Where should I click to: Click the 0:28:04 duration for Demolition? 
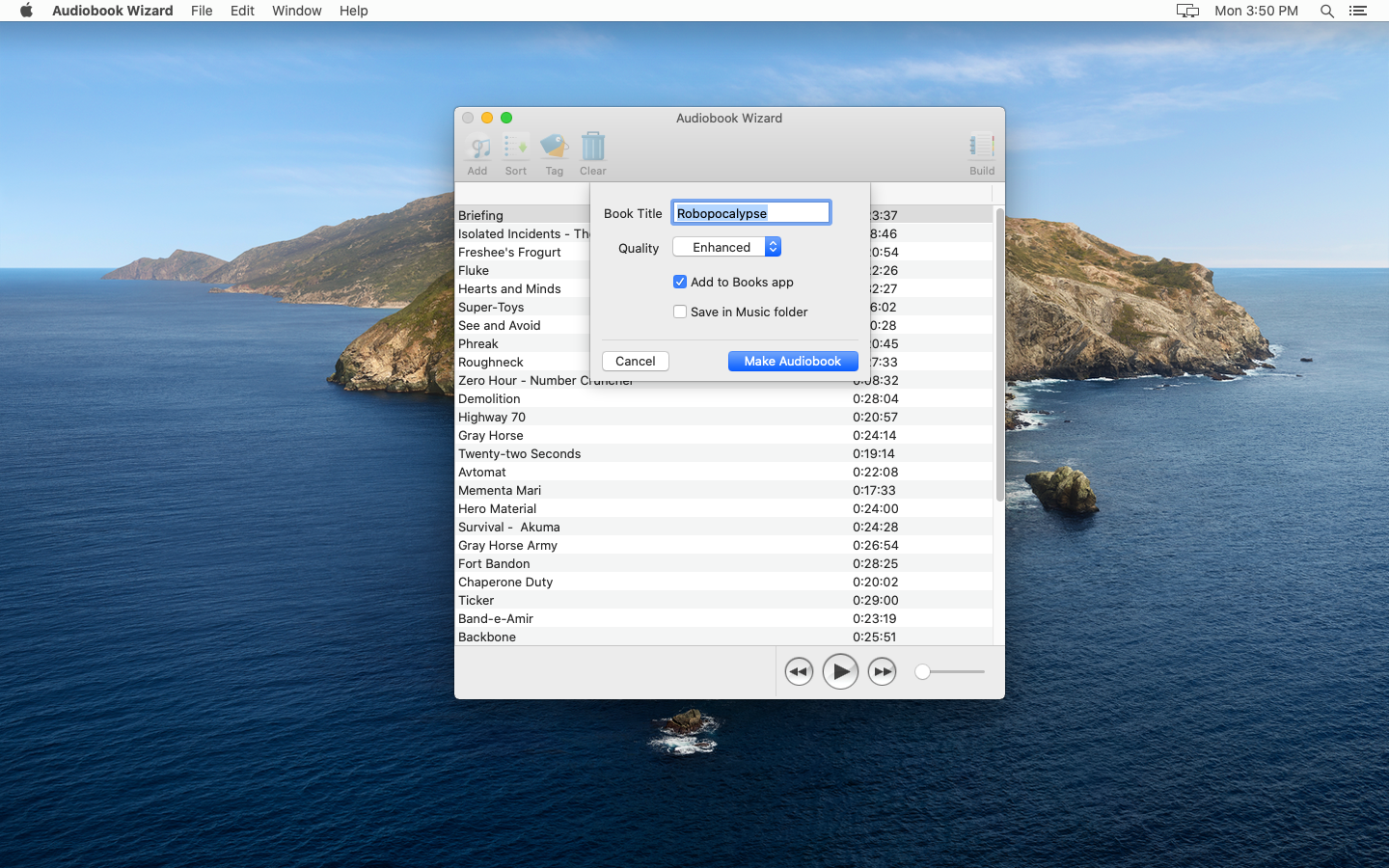point(875,398)
